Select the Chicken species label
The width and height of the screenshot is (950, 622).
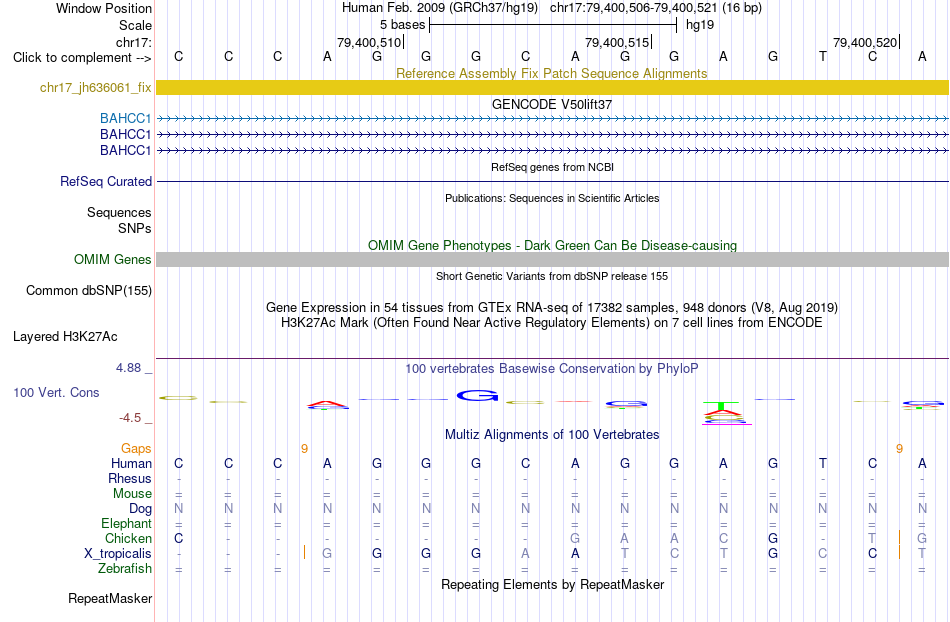tap(128, 538)
